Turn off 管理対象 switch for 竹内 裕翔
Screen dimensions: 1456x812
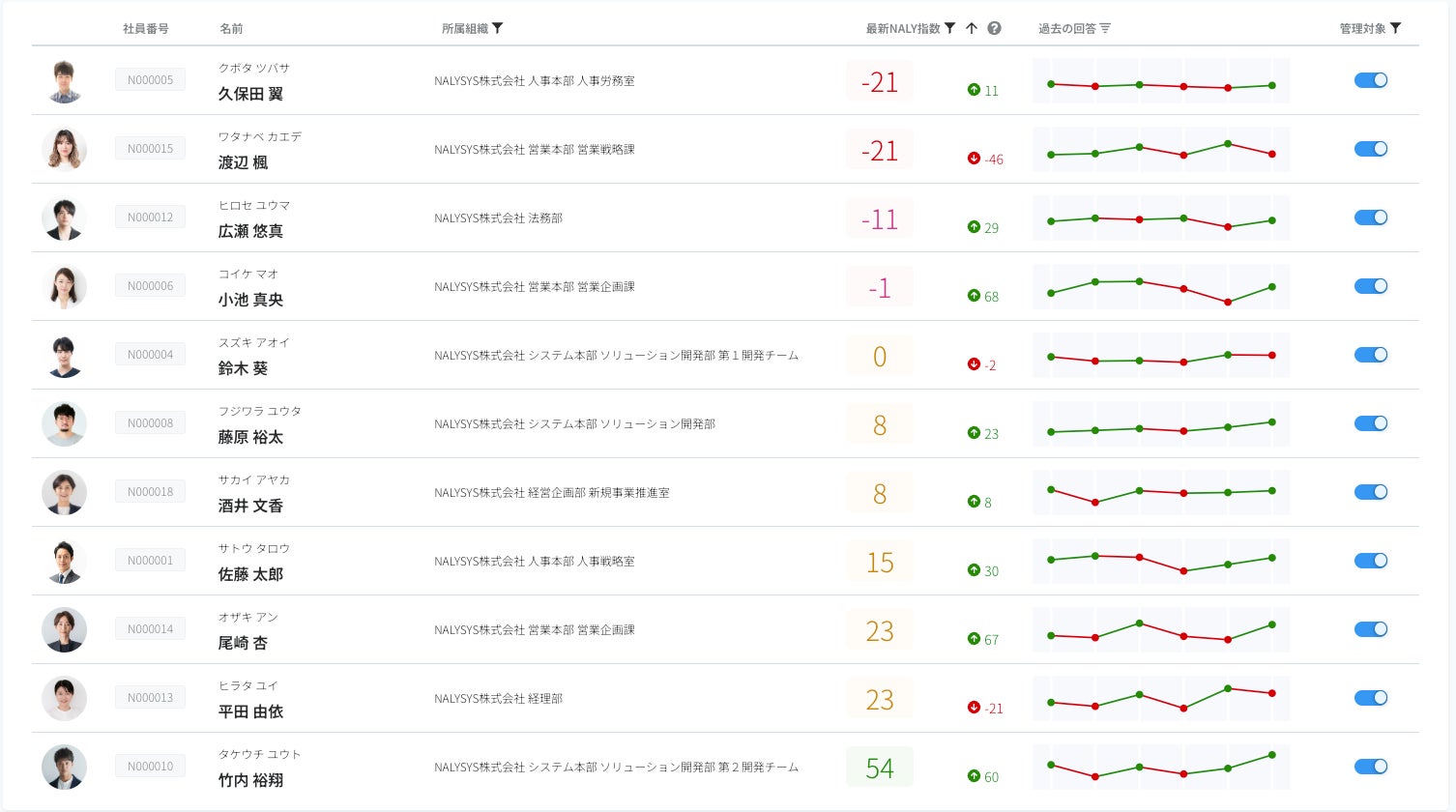pyautogui.click(x=1371, y=767)
